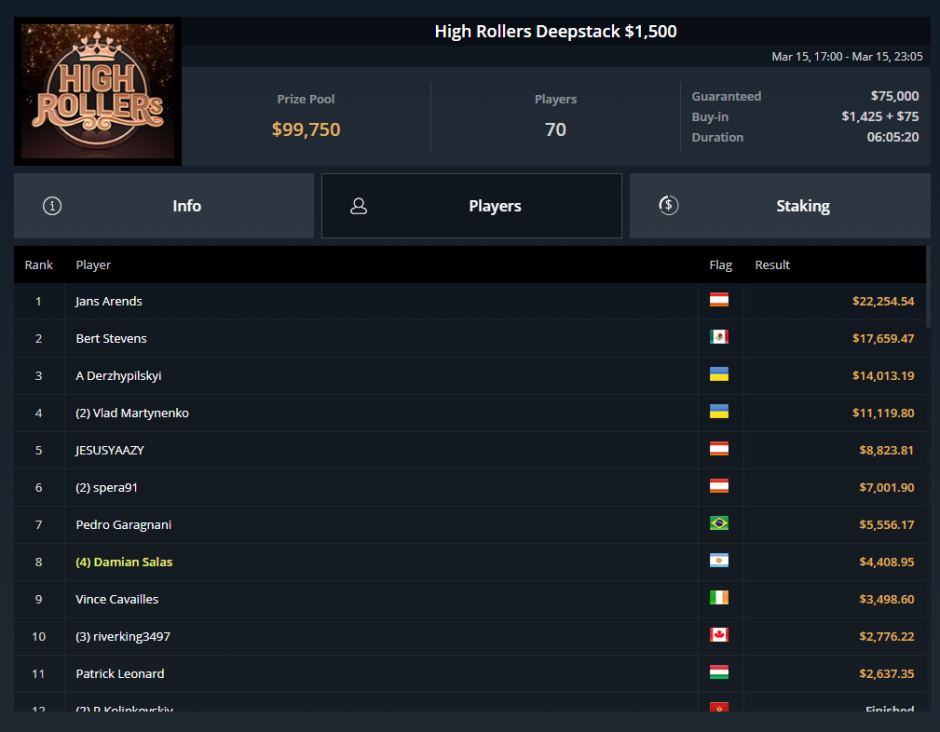Click the $4,408.95 result
This screenshot has height=732, width=940.
(886, 562)
